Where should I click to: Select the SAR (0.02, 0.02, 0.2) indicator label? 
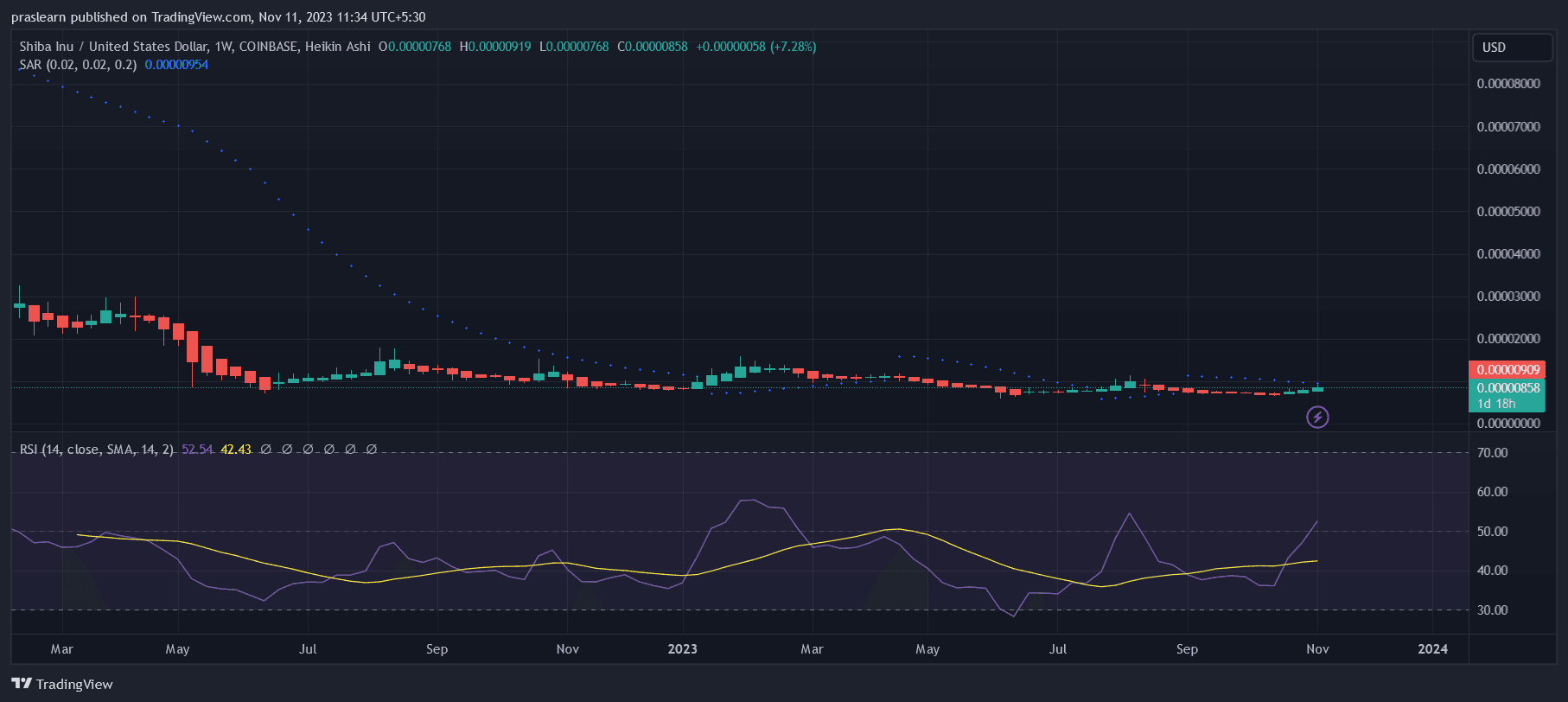78,65
